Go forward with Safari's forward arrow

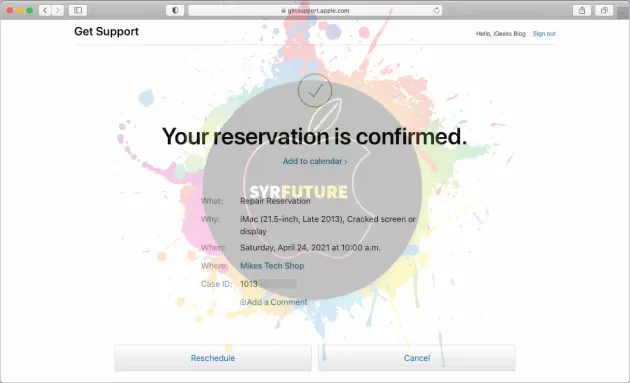click(57, 10)
